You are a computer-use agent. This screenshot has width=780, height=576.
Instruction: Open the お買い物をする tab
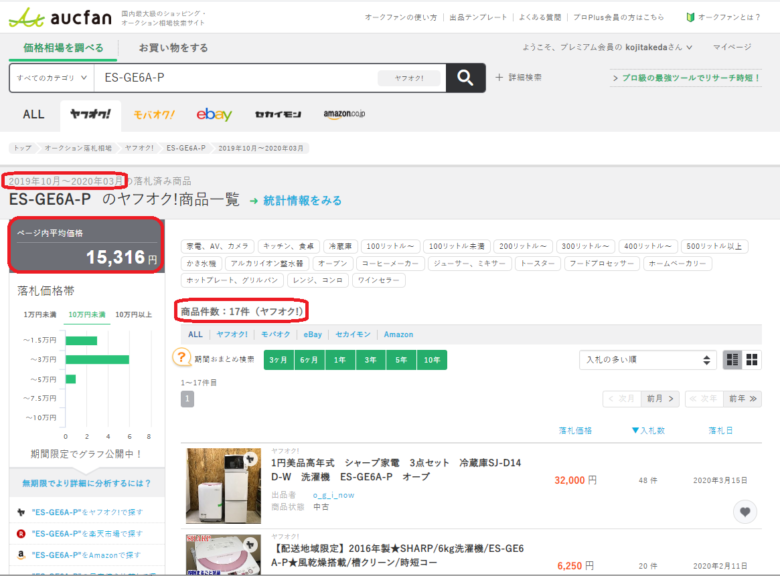click(x=173, y=48)
